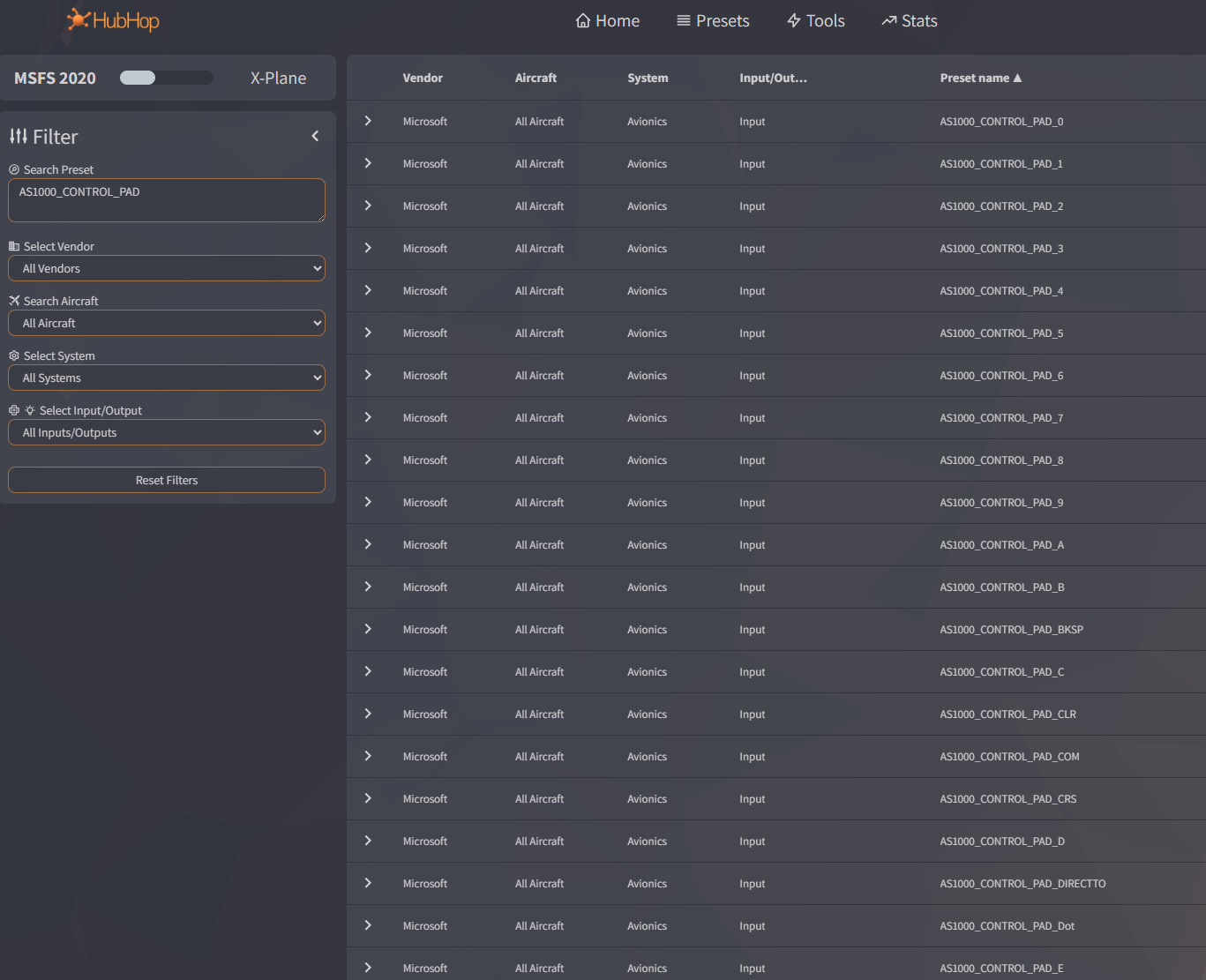Expand the AS1000_CONTROL_PAD_CLR row

[x=368, y=714]
